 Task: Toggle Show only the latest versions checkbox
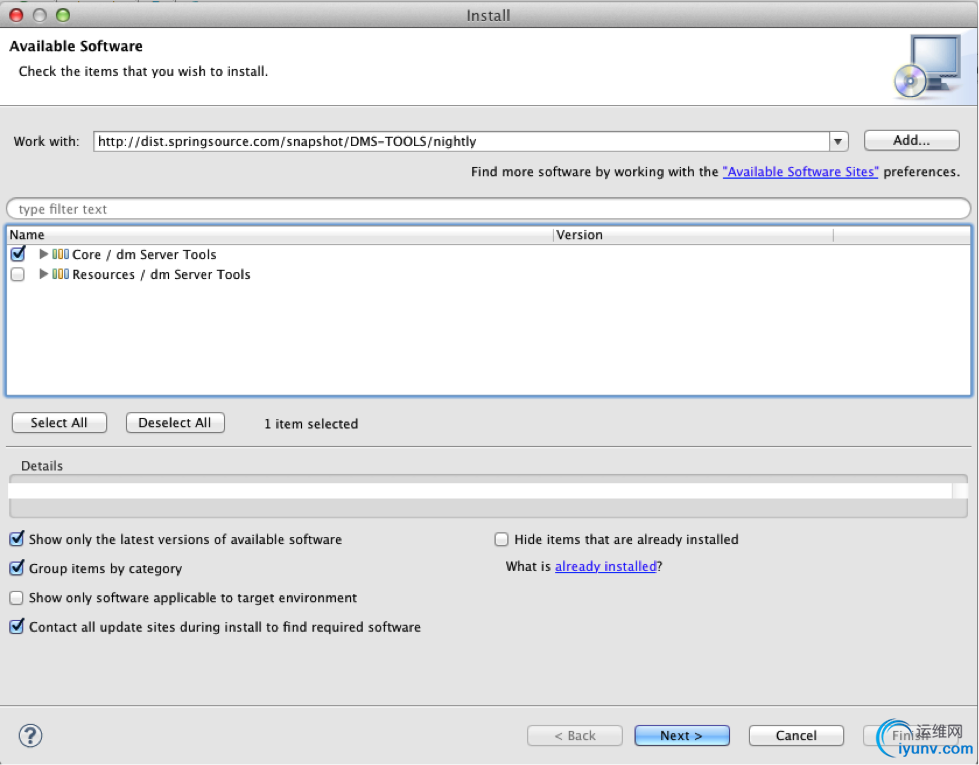[17, 539]
